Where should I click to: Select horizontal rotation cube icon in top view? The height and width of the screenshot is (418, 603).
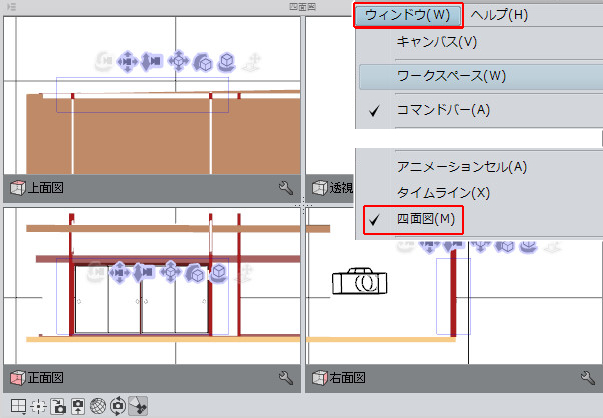coord(227,62)
